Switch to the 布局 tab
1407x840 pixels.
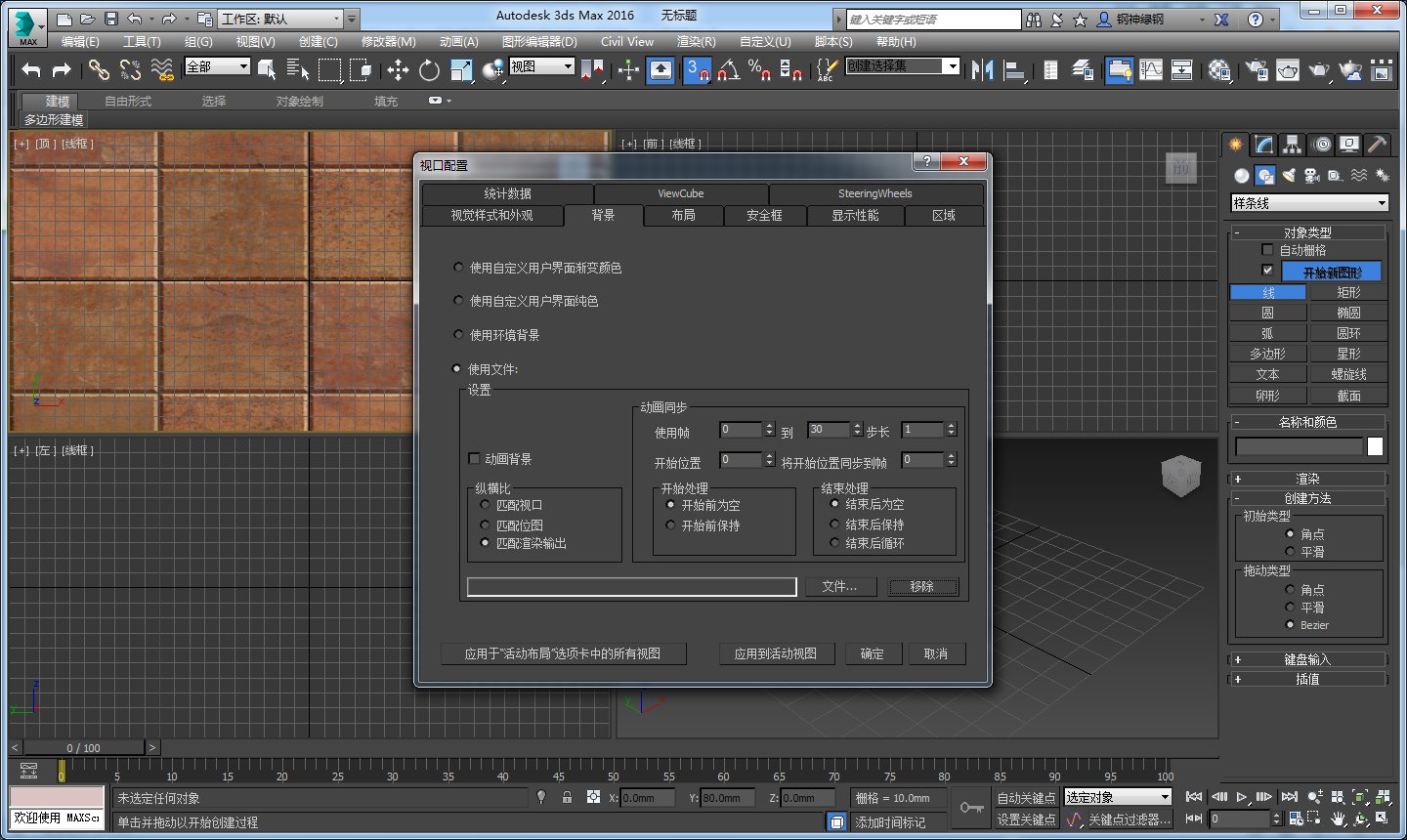tap(683, 215)
